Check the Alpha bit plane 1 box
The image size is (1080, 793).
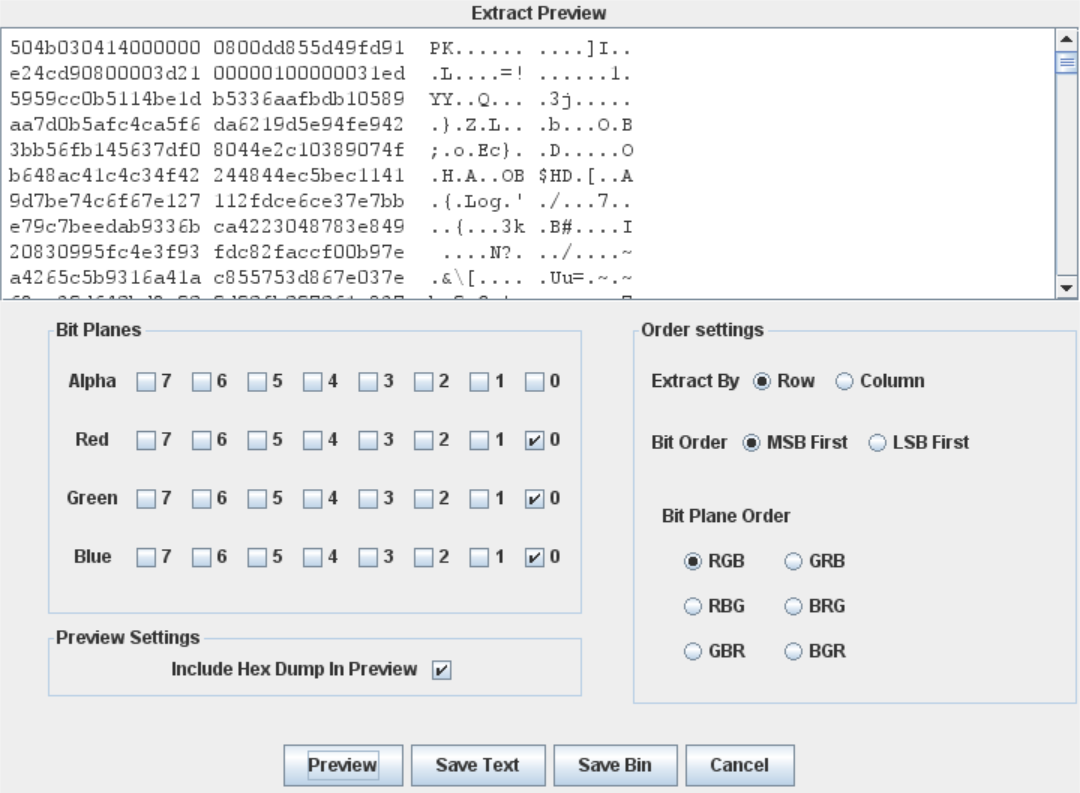tap(479, 382)
